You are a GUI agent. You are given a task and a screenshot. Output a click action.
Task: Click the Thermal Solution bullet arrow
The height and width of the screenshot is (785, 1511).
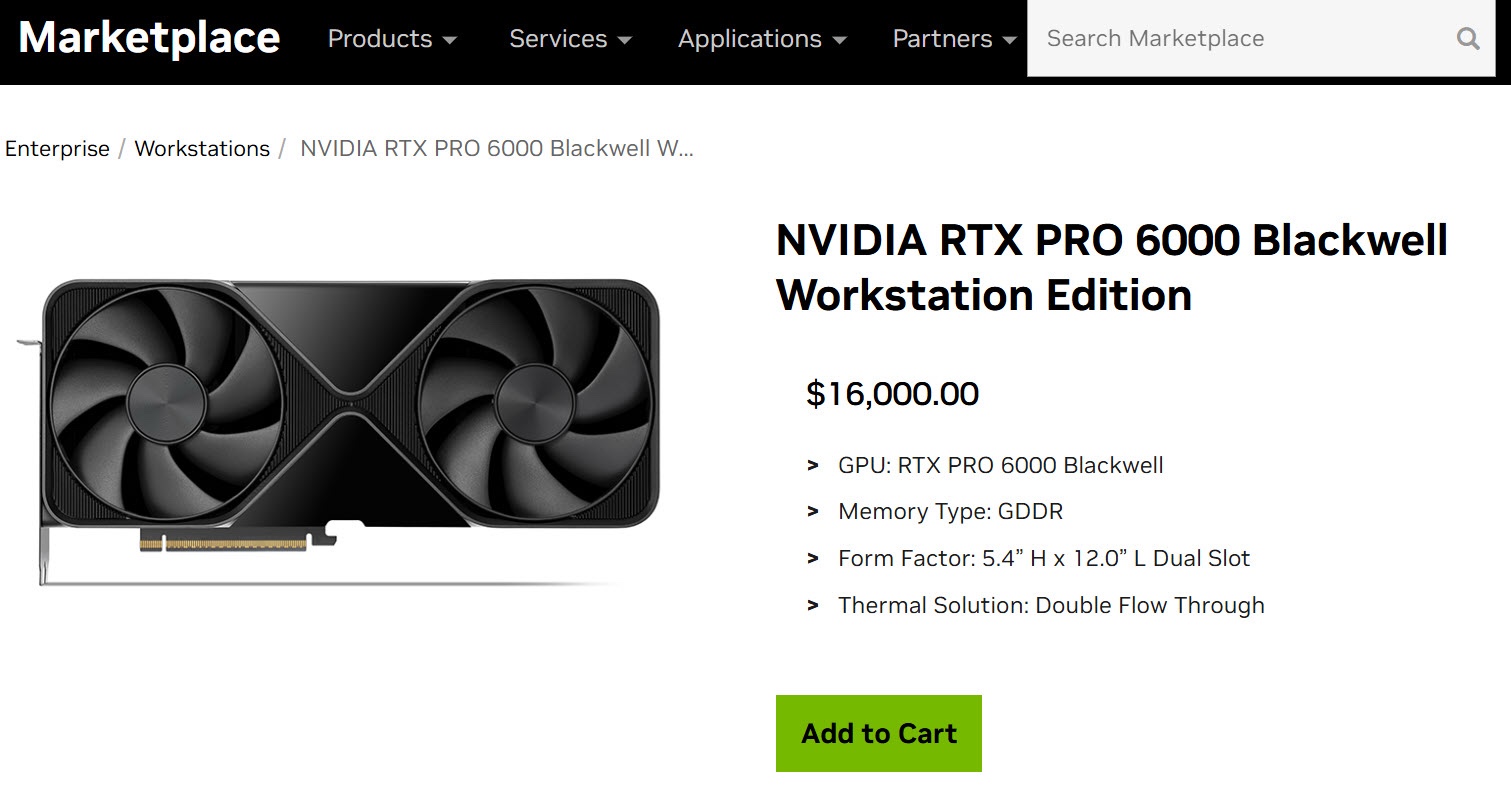click(813, 605)
